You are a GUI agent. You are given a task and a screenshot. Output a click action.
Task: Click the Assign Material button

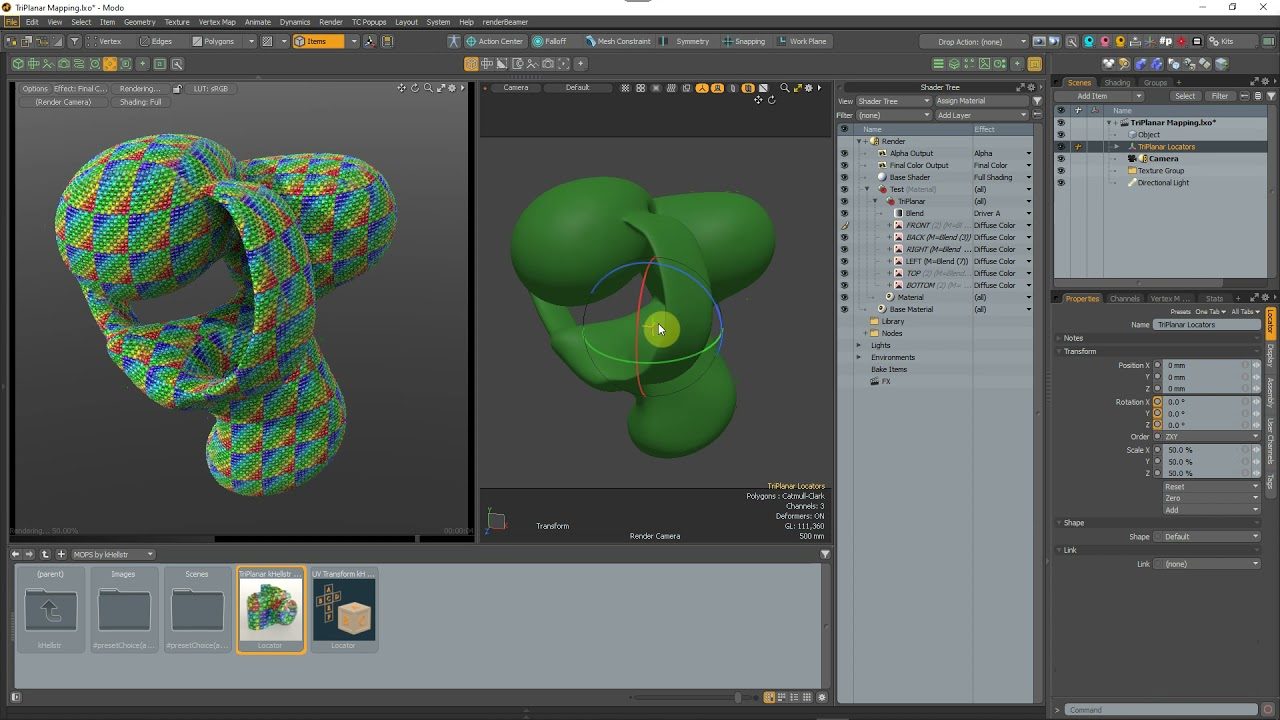(980, 101)
